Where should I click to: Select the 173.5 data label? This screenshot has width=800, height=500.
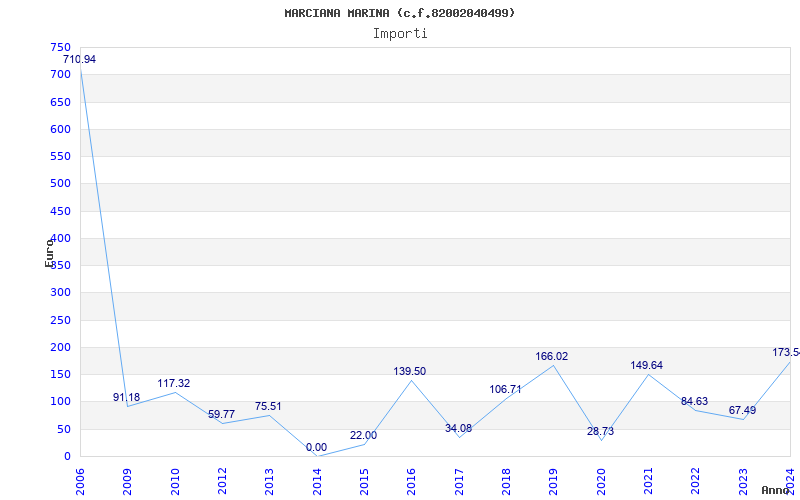[786, 352]
